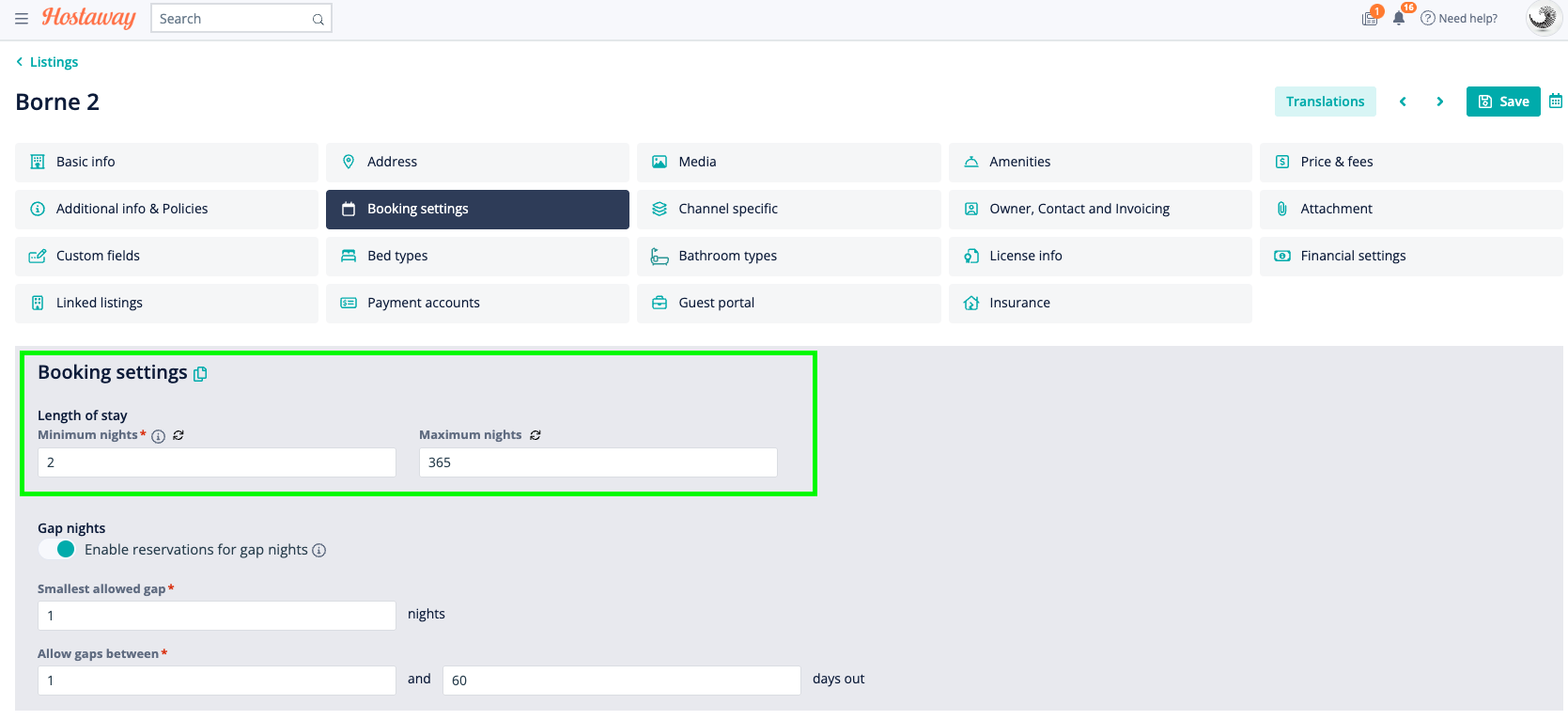Copy booking settings using the copy icon
This screenshot has height=720, width=1568.
pos(200,374)
